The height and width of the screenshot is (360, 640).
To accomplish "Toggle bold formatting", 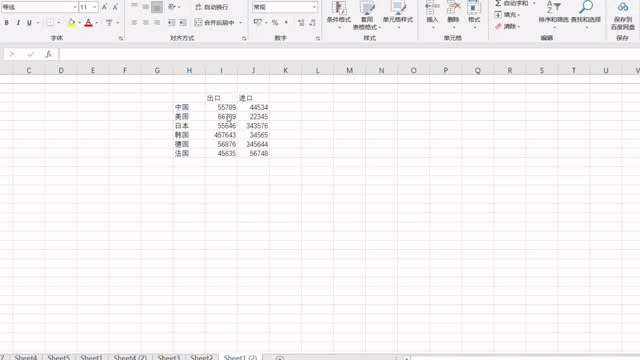I will coord(7,23).
